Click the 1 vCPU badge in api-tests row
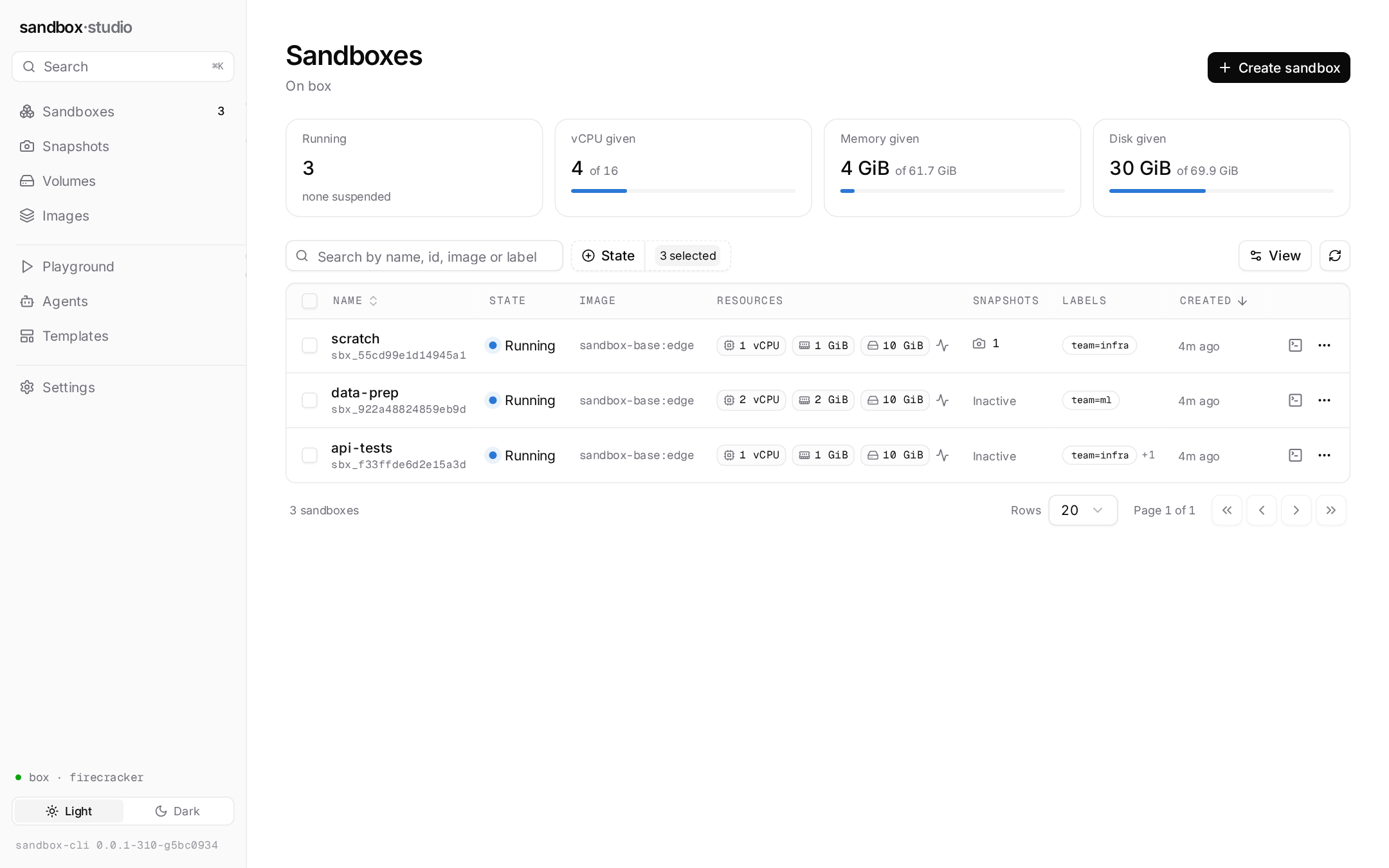The height and width of the screenshot is (868, 1389). tap(751, 455)
